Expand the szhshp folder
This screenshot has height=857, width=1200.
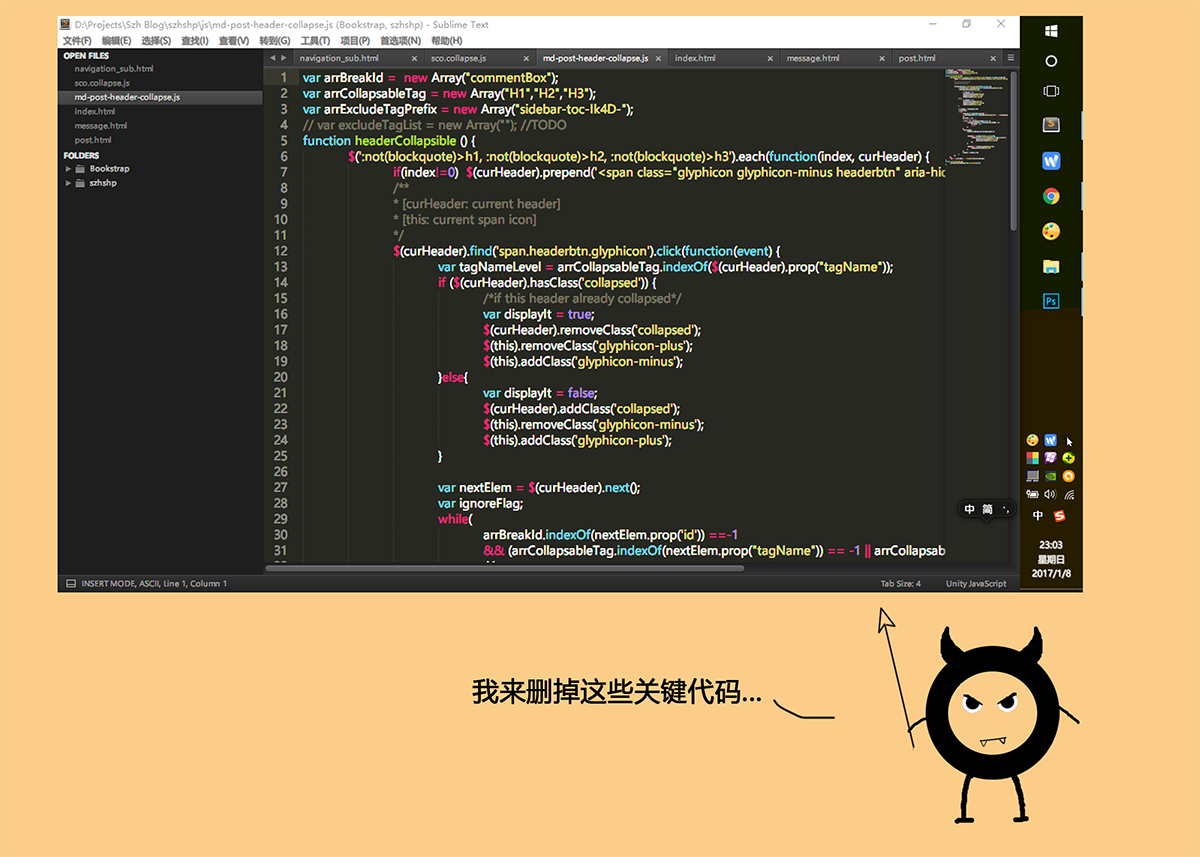[68, 183]
